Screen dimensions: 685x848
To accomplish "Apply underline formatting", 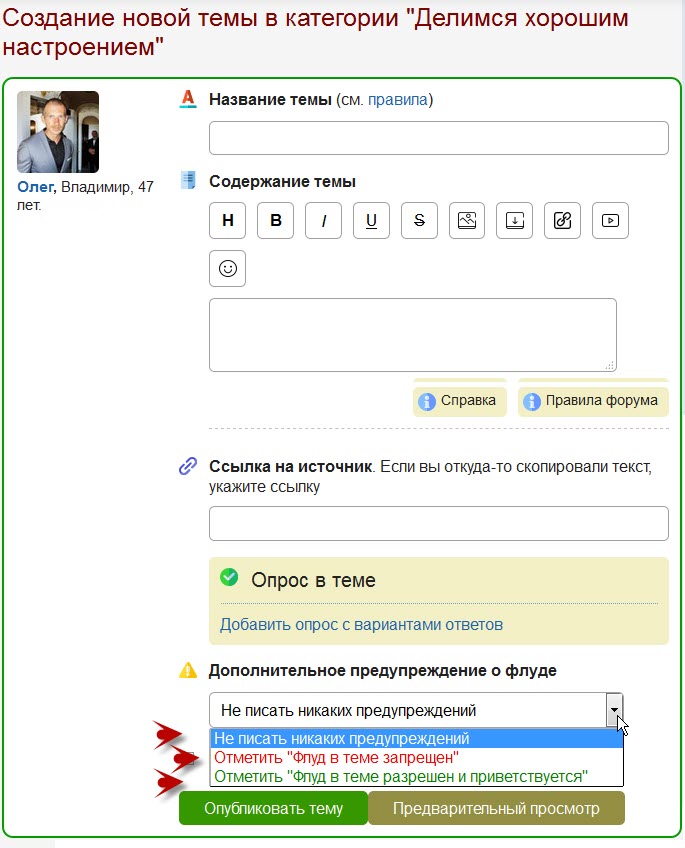I will click(x=371, y=221).
